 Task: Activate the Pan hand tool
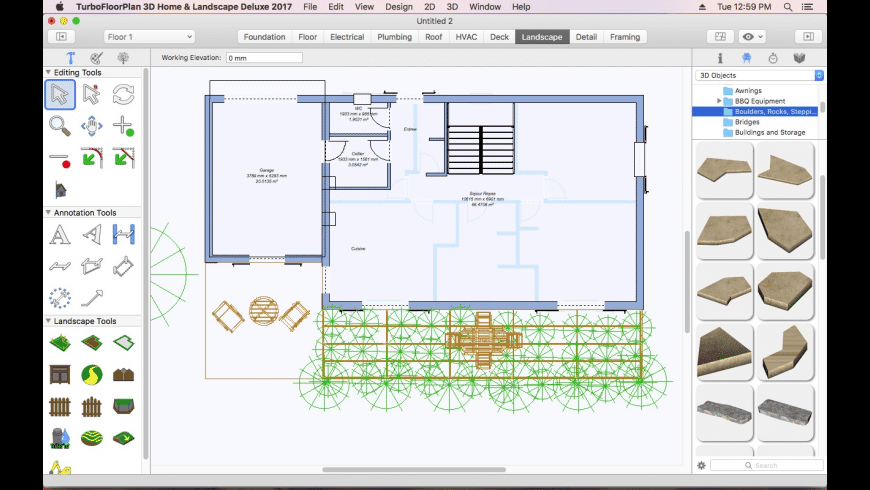point(91,126)
